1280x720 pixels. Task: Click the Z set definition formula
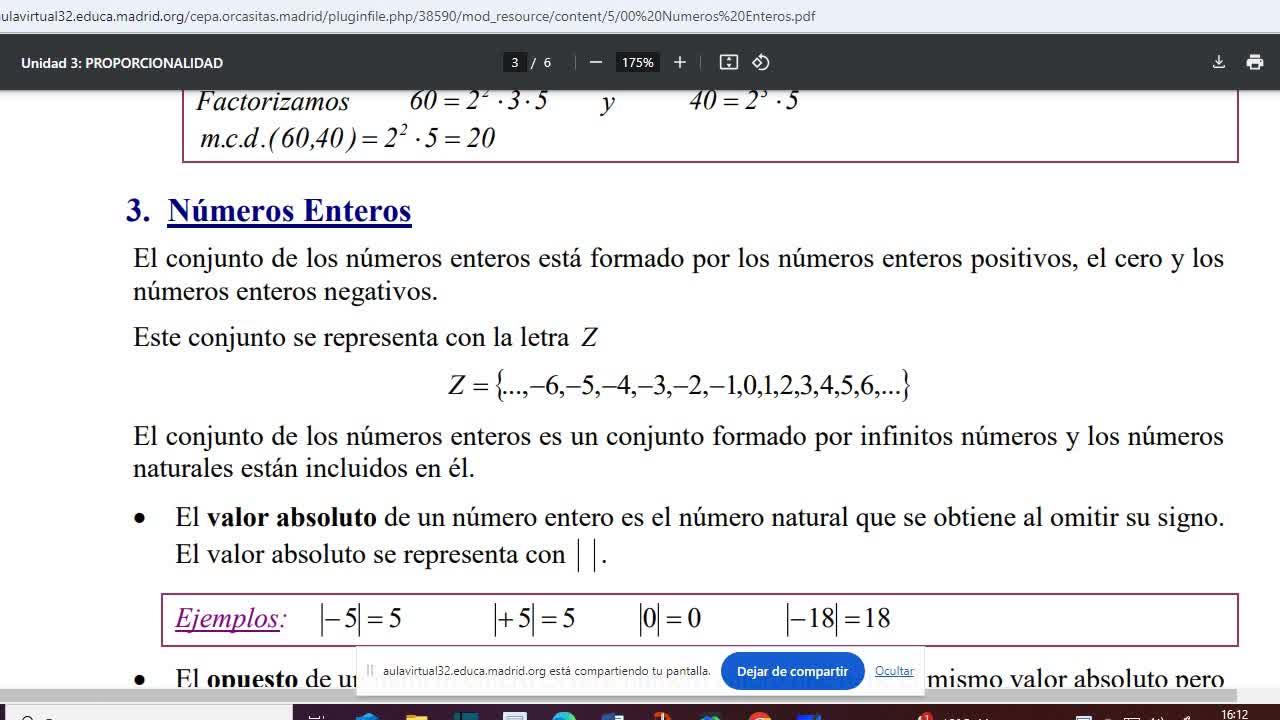point(679,385)
